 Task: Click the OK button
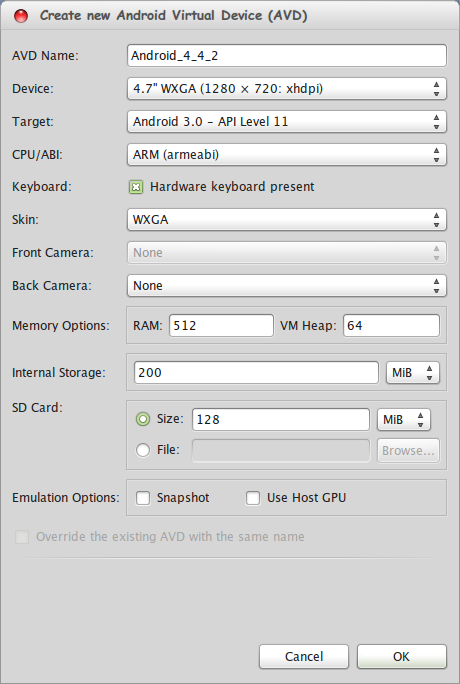point(402,657)
